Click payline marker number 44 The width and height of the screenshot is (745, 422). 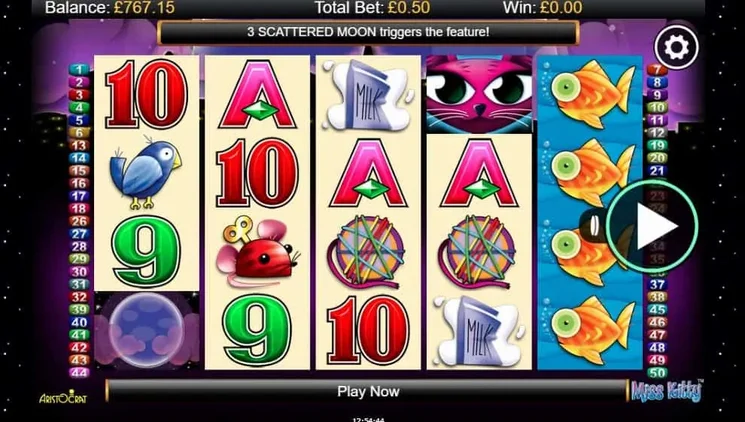(x=79, y=372)
